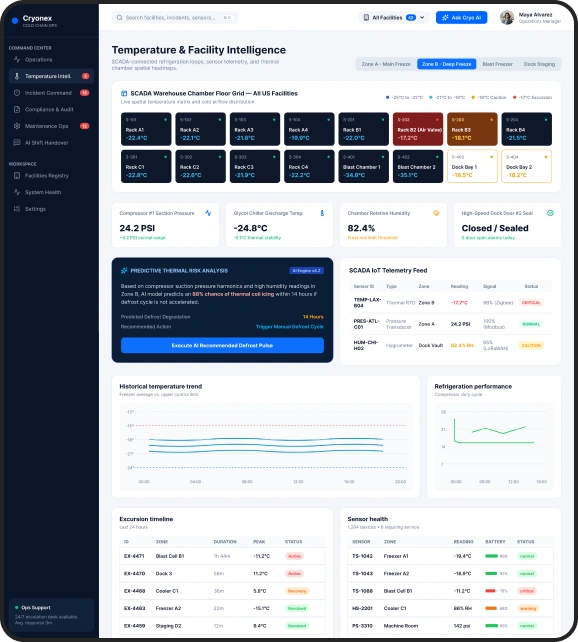Click the CRITICAL status badge
This screenshot has width=578, height=642.
coord(531,303)
